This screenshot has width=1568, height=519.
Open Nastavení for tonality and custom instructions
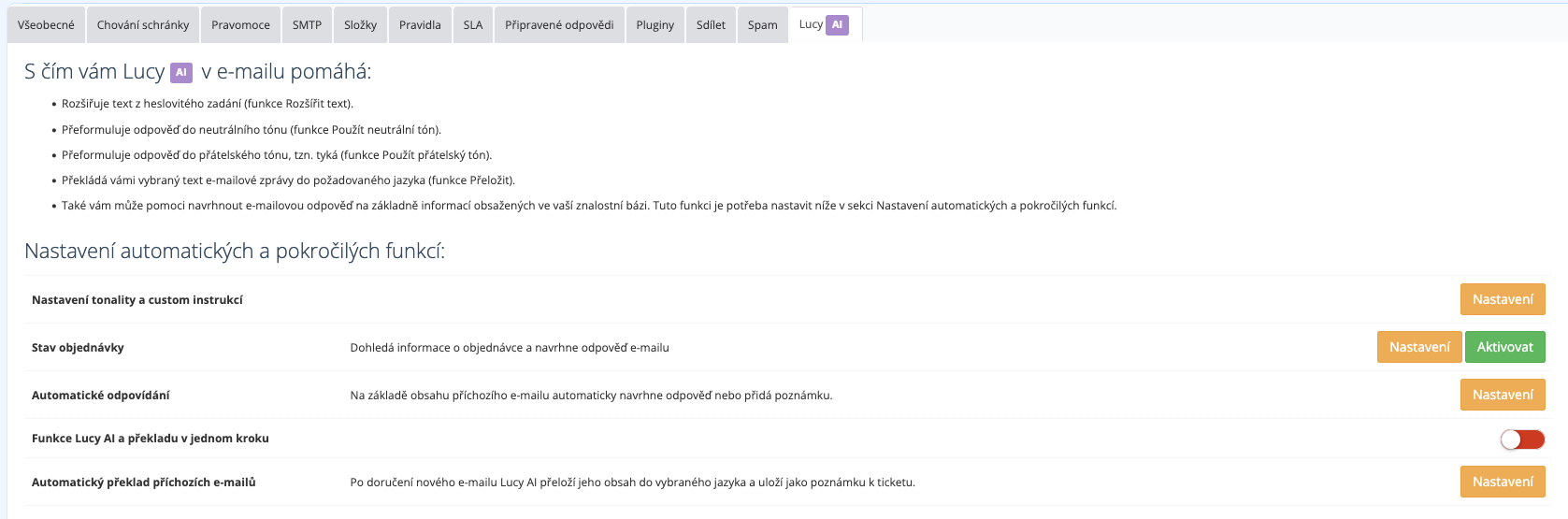pyautogui.click(x=1503, y=299)
